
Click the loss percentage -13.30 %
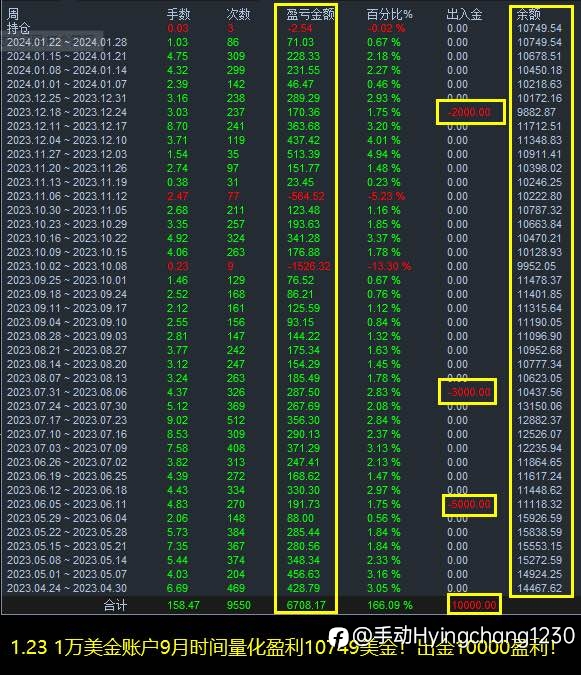pos(389,266)
